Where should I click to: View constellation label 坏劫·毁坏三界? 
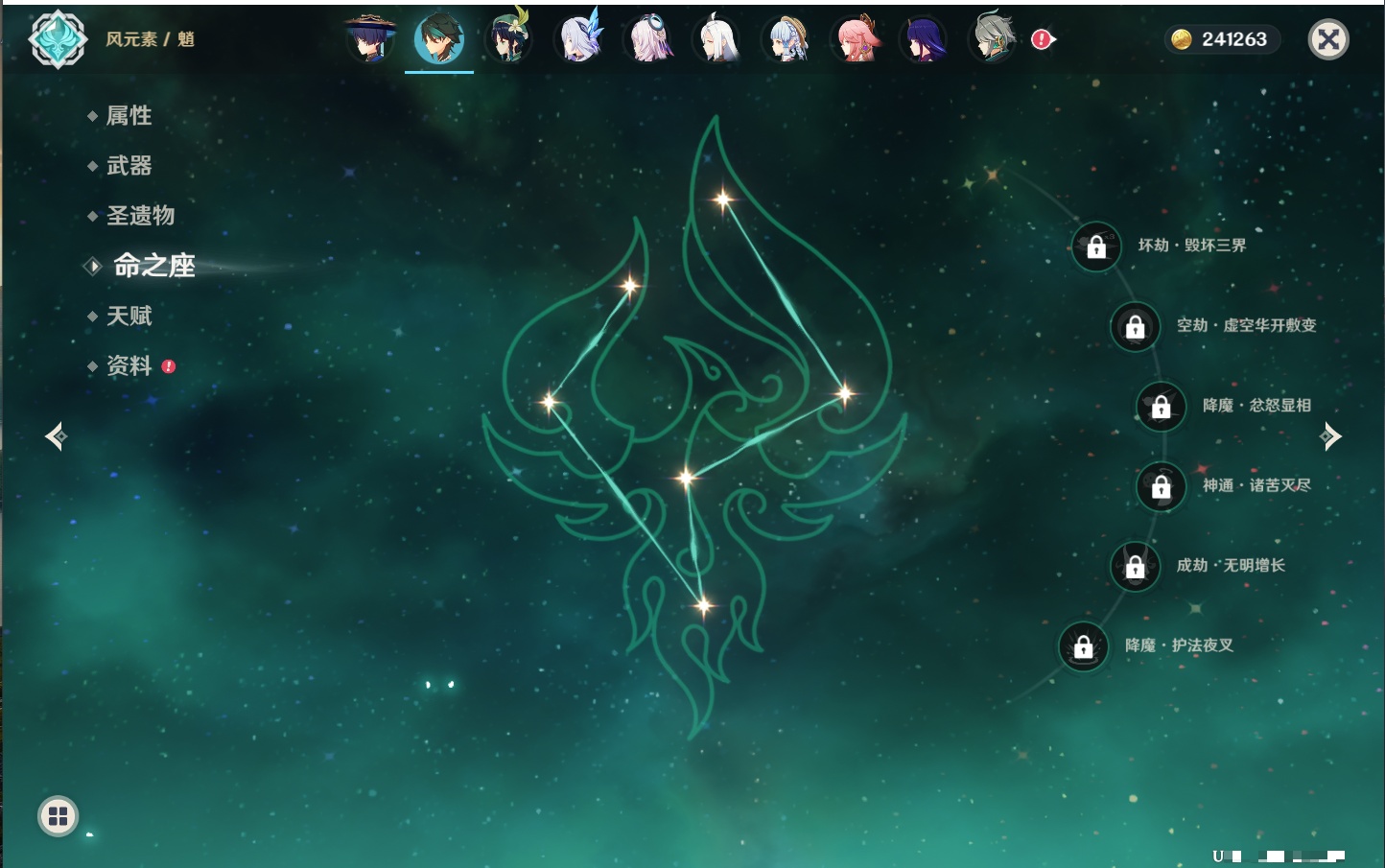tap(1192, 246)
